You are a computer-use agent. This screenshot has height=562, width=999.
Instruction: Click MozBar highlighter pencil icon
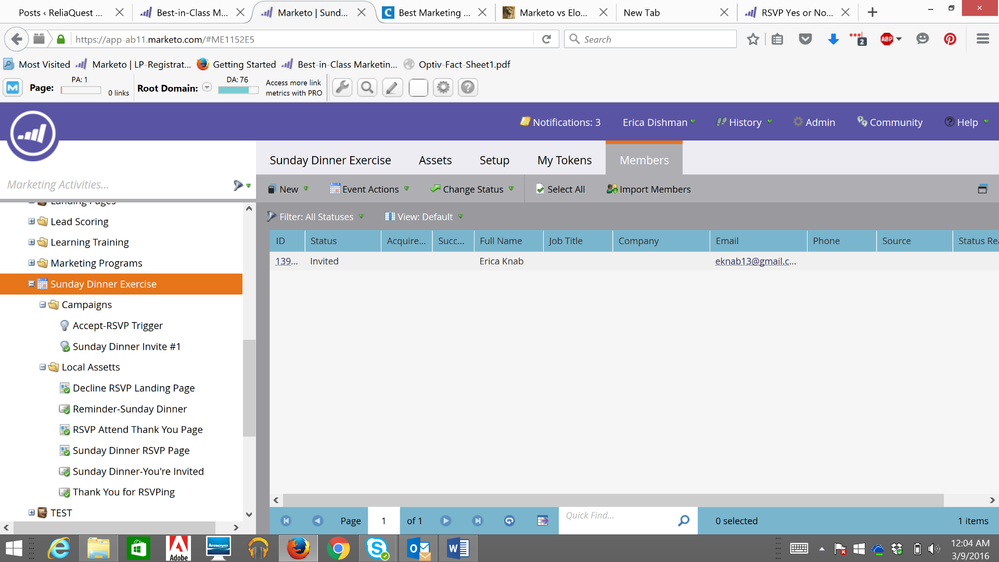coord(392,87)
